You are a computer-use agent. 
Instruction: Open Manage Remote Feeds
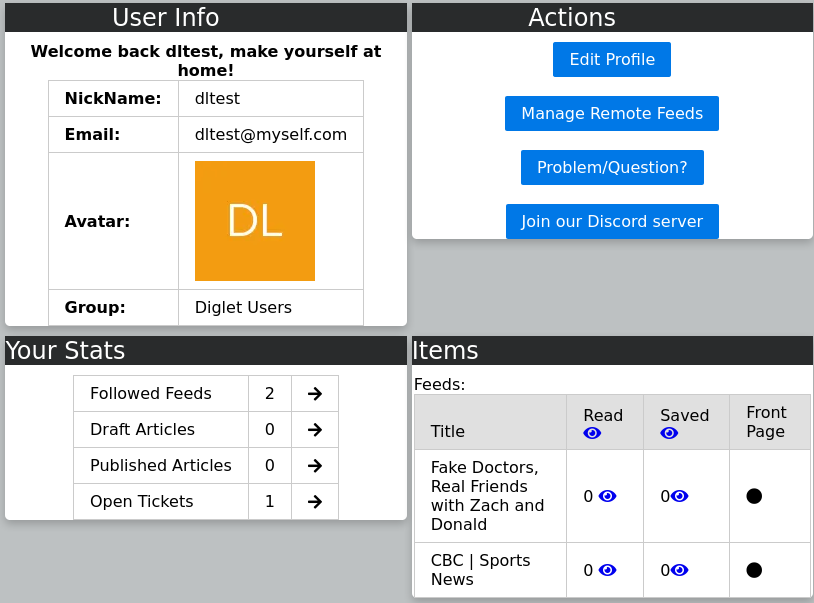click(x=611, y=114)
